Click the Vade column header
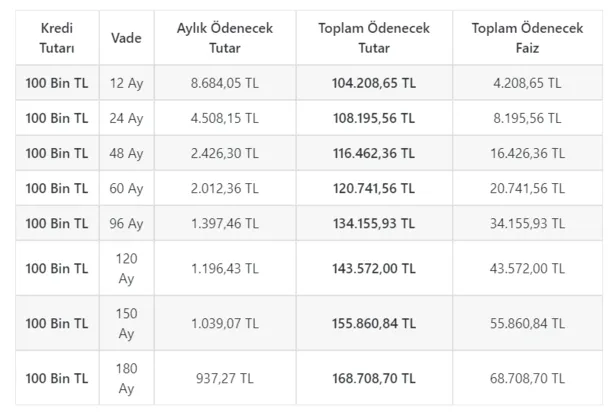The image size is (616, 416). coord(126,37)
